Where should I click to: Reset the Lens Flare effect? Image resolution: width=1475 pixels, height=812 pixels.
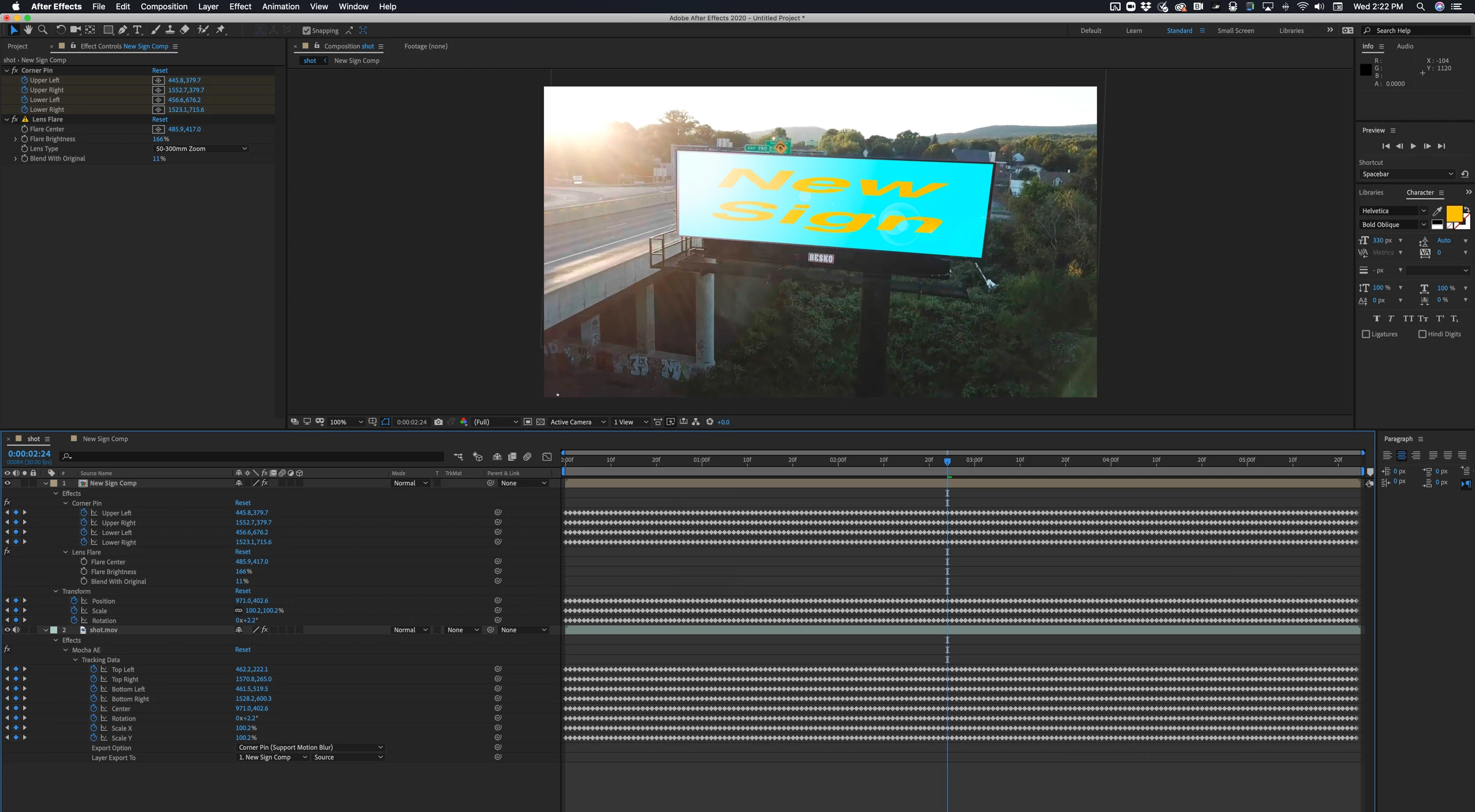tap(160, 119)
